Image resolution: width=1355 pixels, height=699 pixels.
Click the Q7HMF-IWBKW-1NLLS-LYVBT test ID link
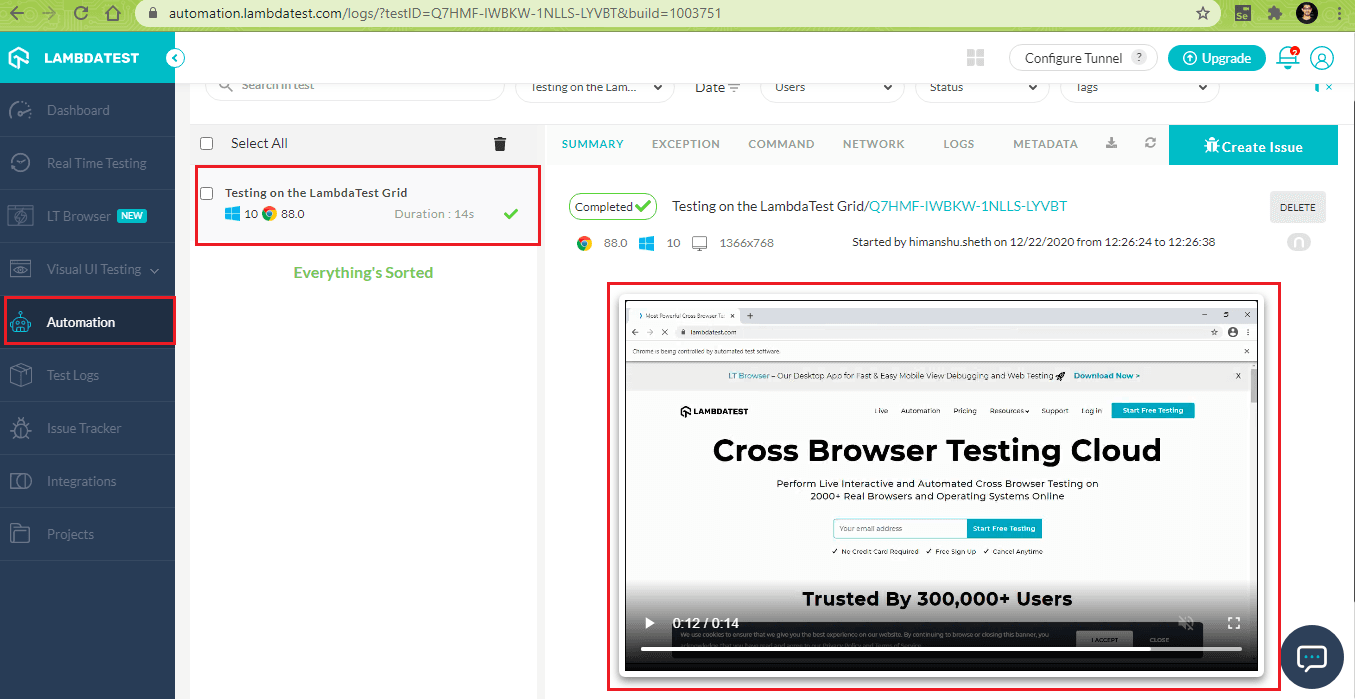click(x=968, y=206)
